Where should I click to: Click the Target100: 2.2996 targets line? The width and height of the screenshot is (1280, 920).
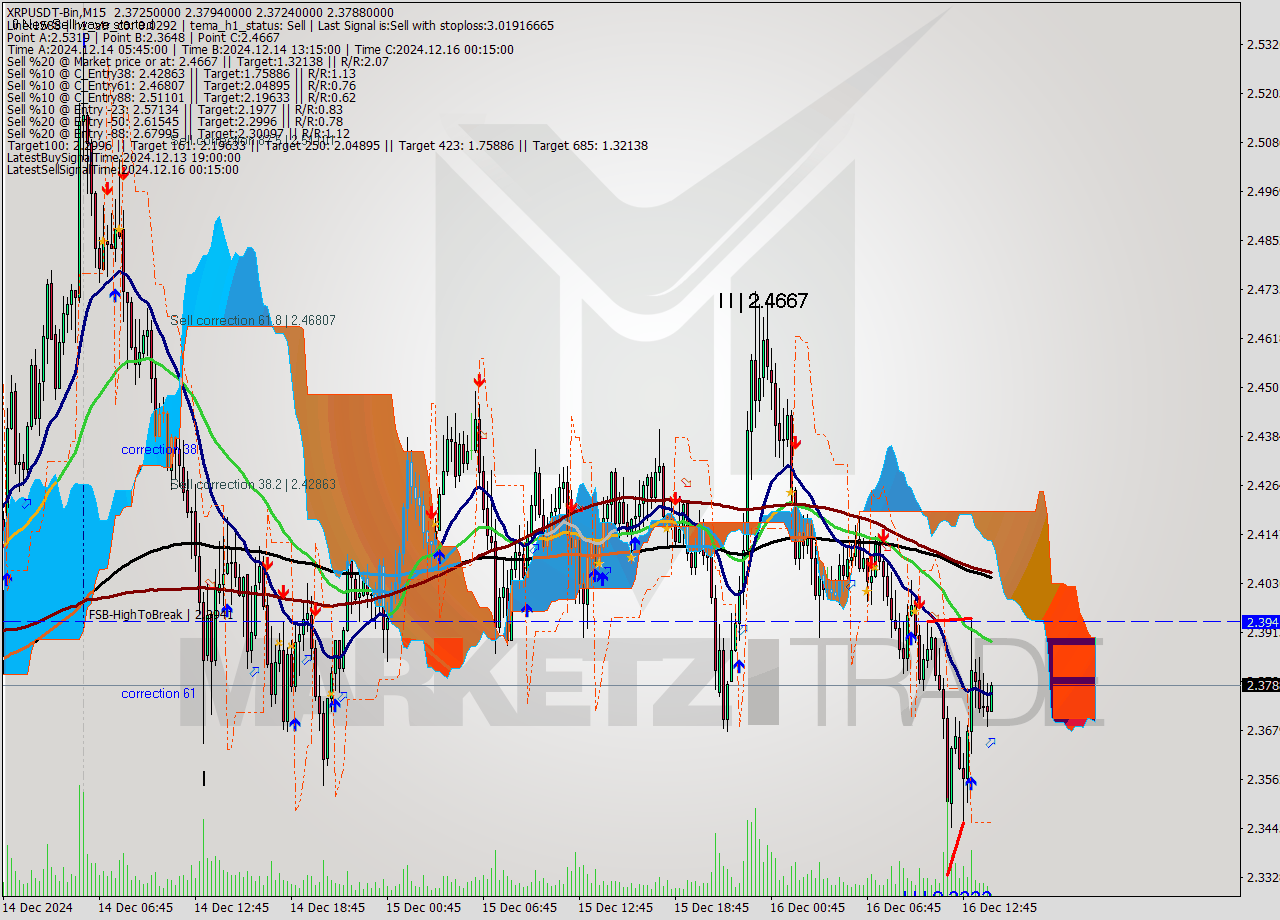(x=327, y=145)
